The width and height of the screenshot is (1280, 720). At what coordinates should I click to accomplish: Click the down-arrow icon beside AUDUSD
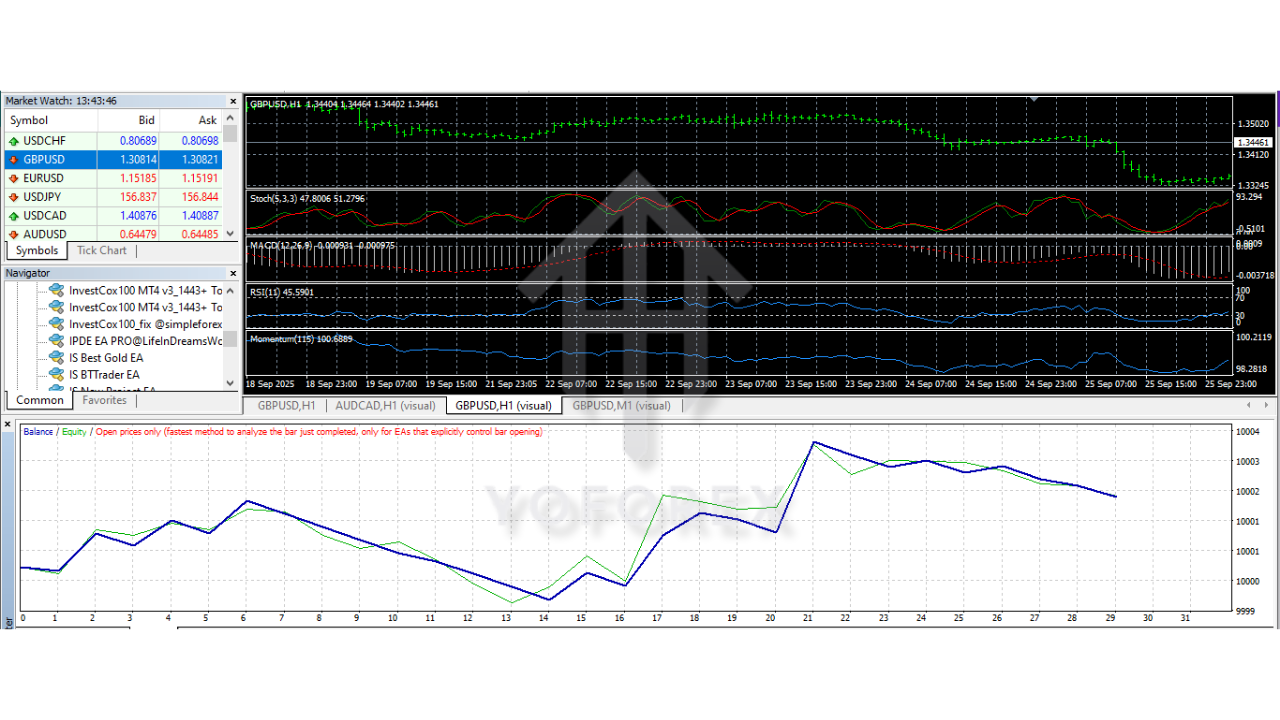12,233
